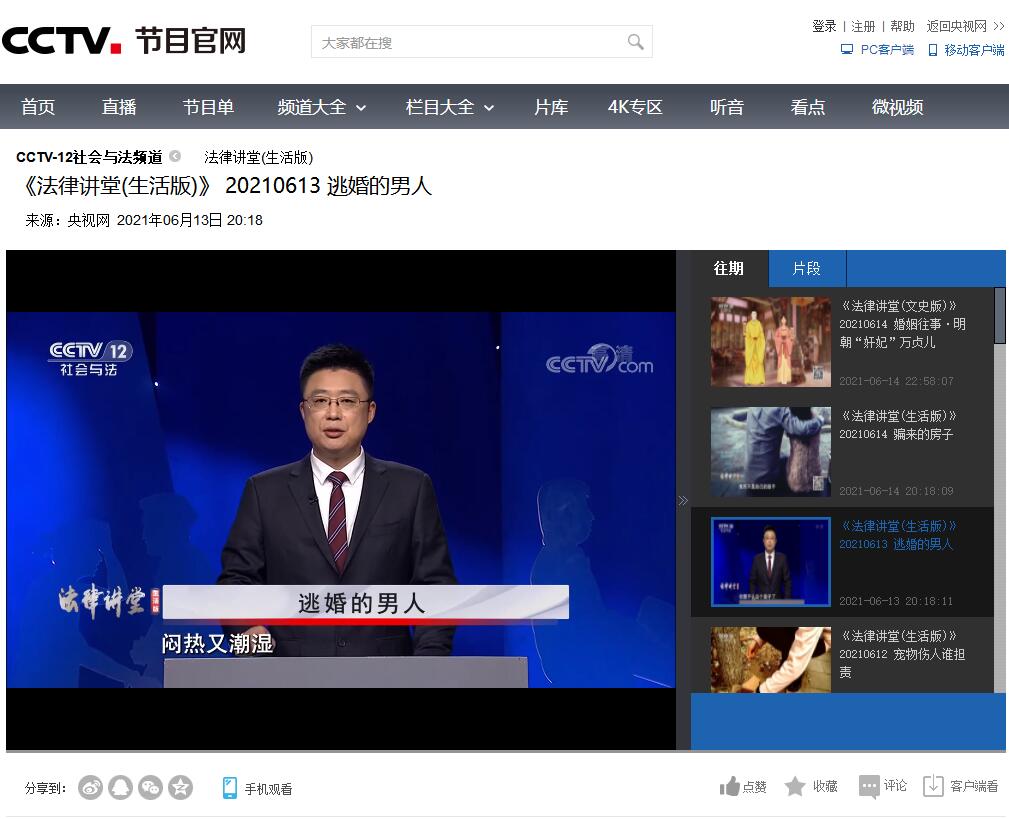
Task: Open the PC客户端 link
Action: coord(878,50)
